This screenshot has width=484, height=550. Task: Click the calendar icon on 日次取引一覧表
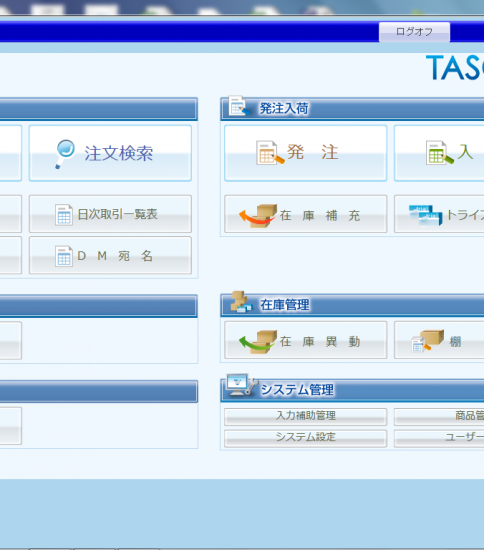tap(64, 215)
